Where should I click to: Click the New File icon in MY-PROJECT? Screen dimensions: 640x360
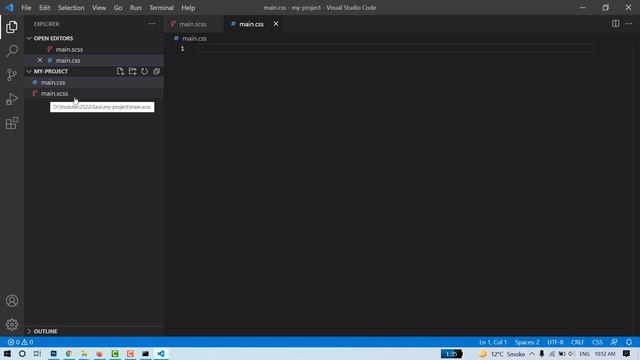120,71
